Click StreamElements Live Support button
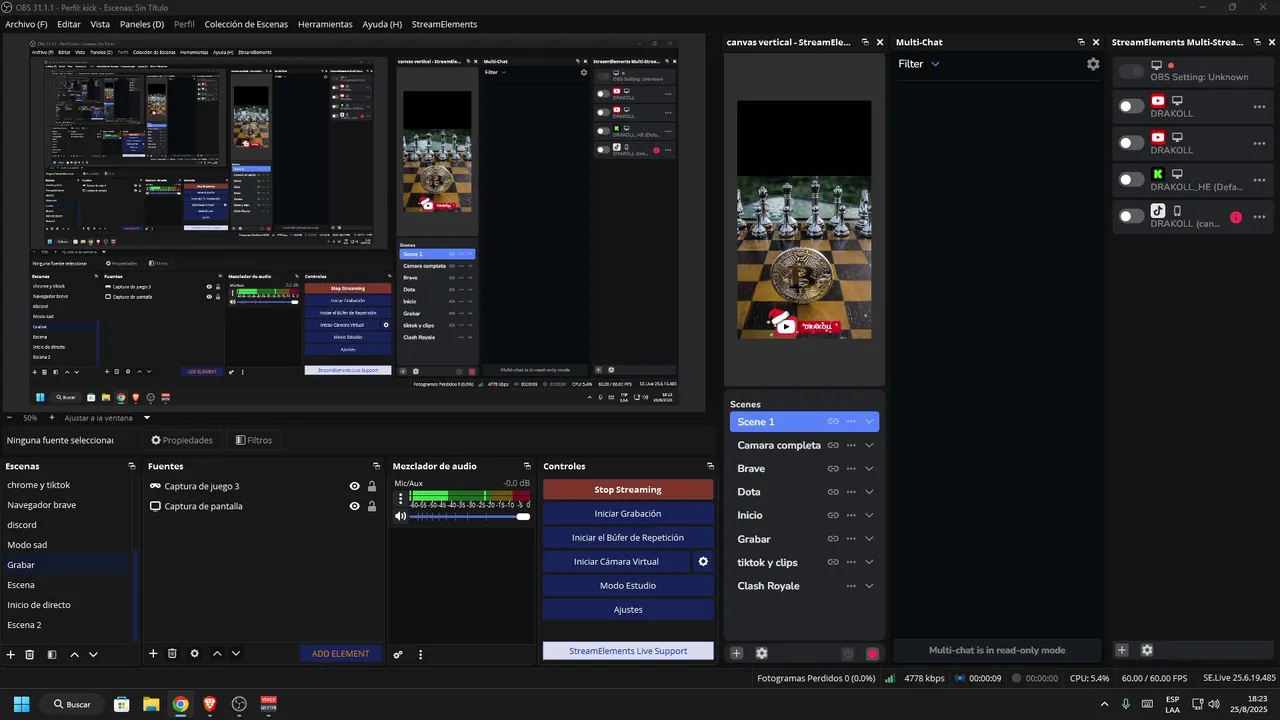Image resolution: width=1280 pixels, height=720 pixels. click(x=628, y=651)
